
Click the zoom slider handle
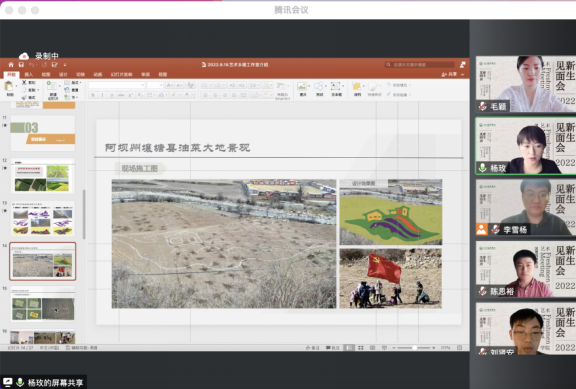pos(414,347)
